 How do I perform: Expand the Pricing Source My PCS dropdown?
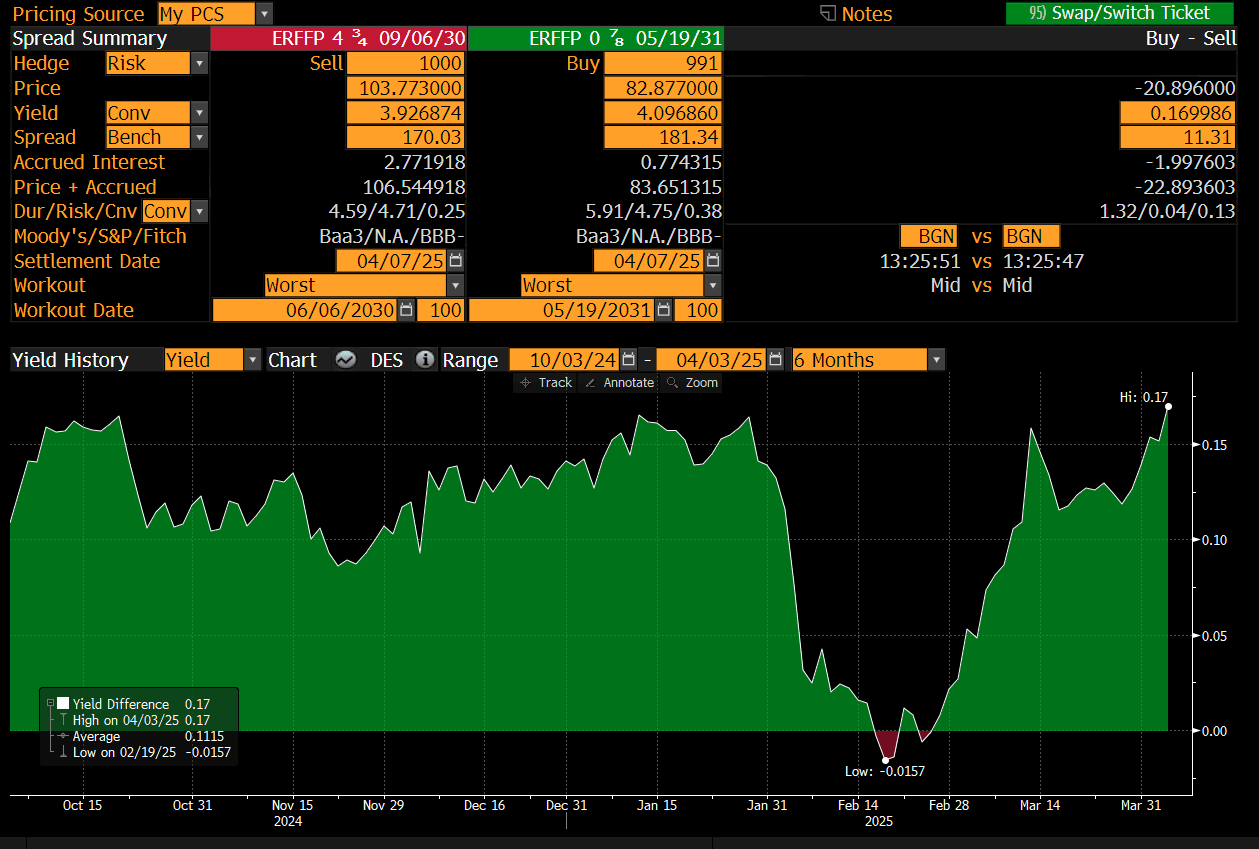pos(264,14)
